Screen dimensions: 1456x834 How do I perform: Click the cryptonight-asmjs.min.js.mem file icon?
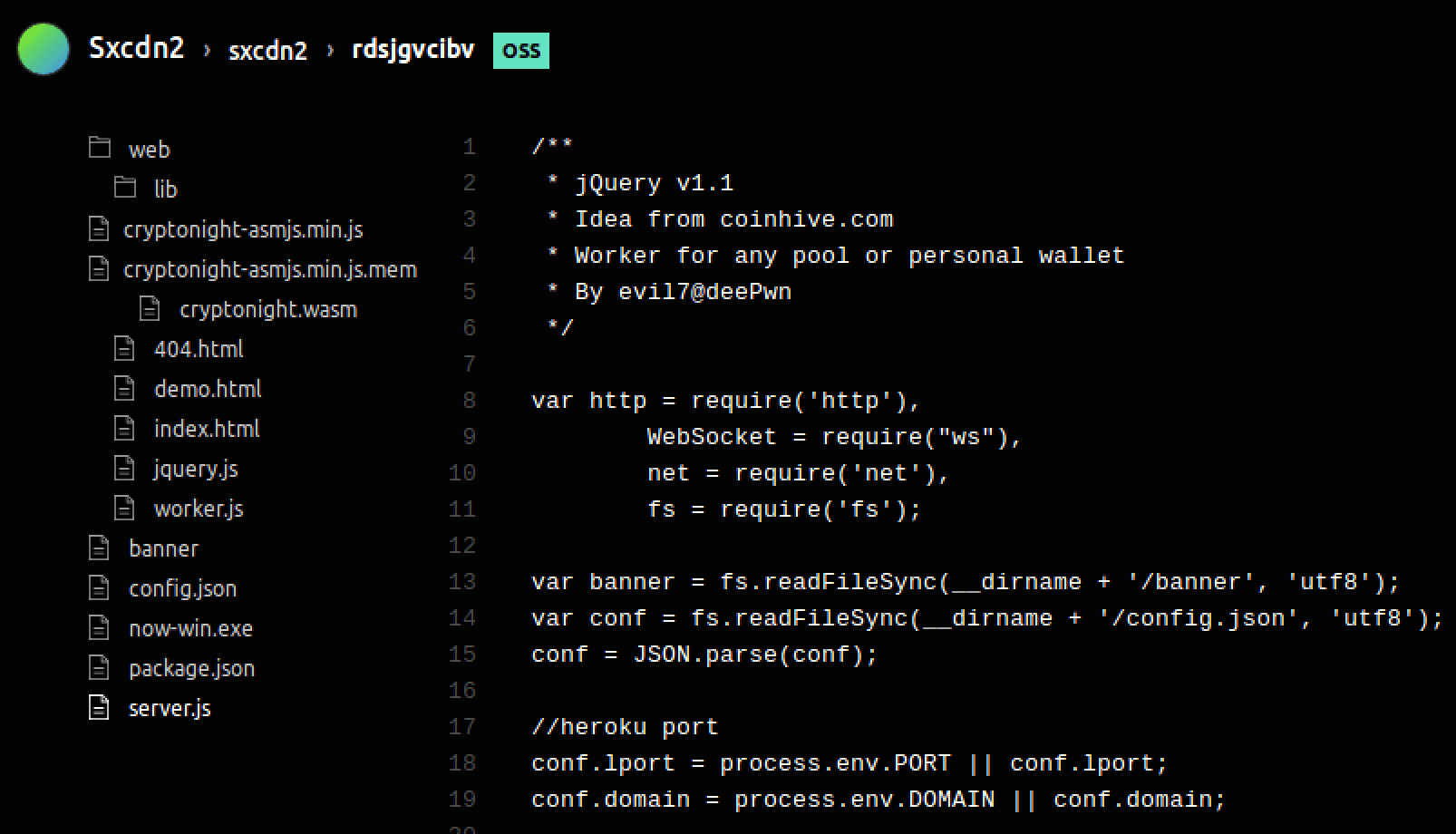coord(99,269)
